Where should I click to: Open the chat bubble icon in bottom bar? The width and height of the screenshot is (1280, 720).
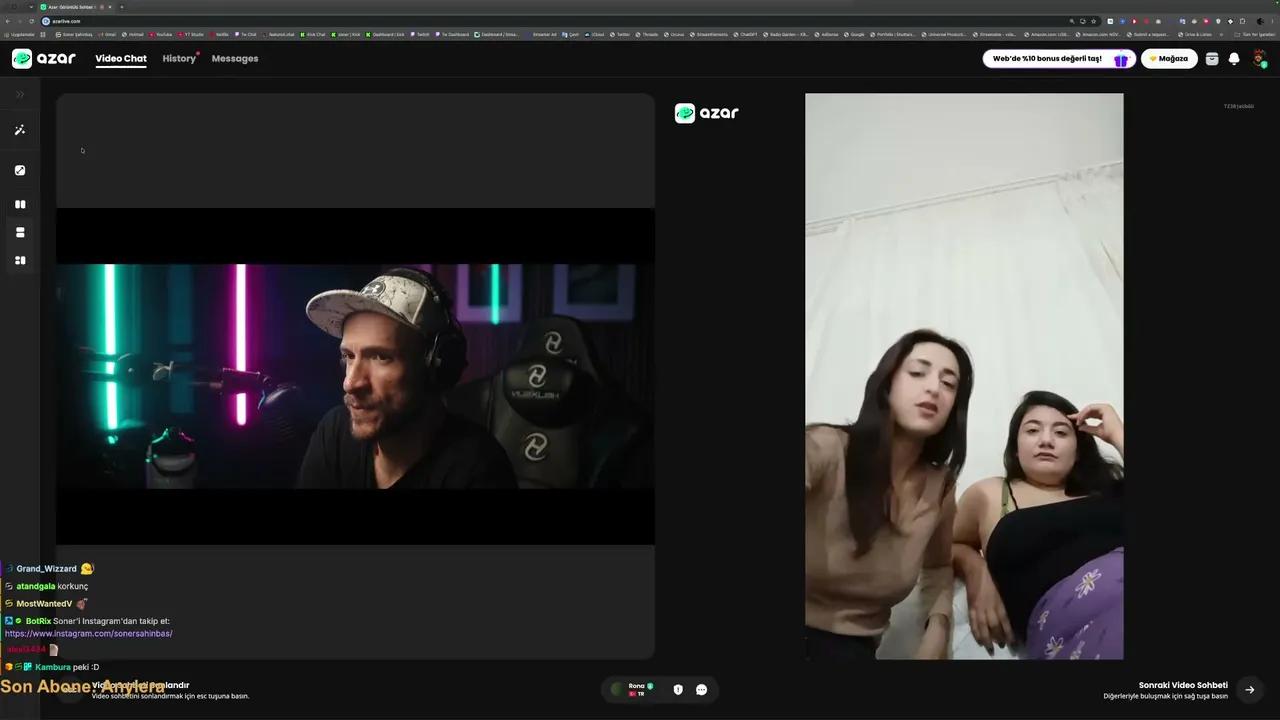click(x=701, y=689)
